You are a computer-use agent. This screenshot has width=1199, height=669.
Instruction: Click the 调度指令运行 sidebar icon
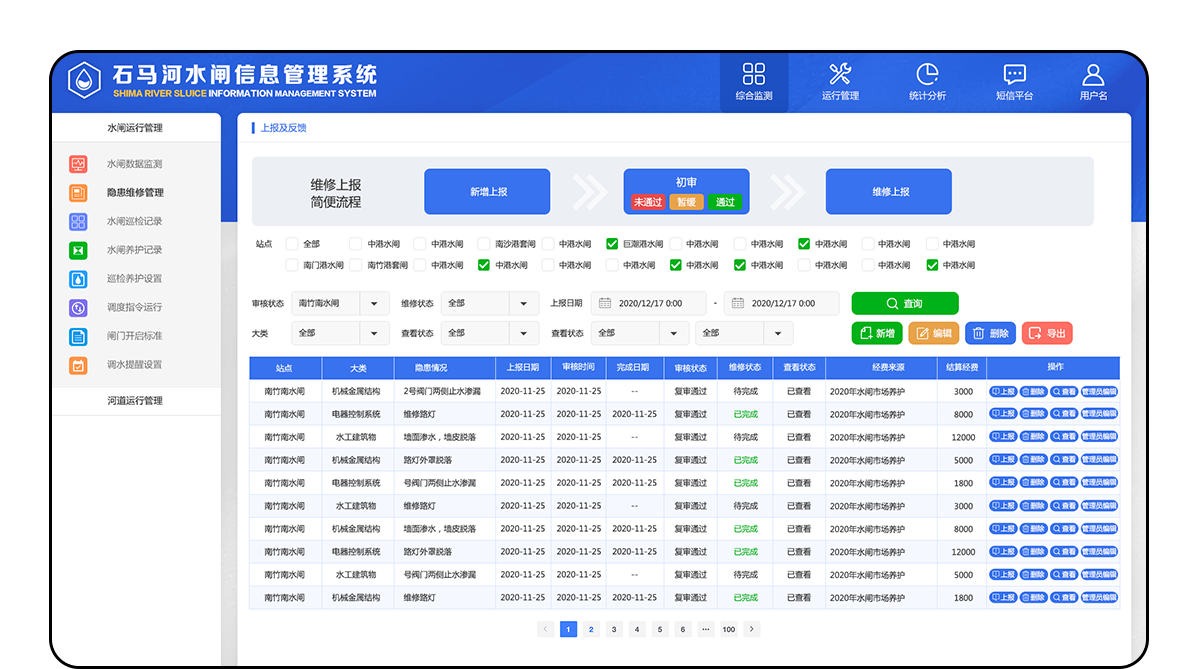tap(77, 307)
